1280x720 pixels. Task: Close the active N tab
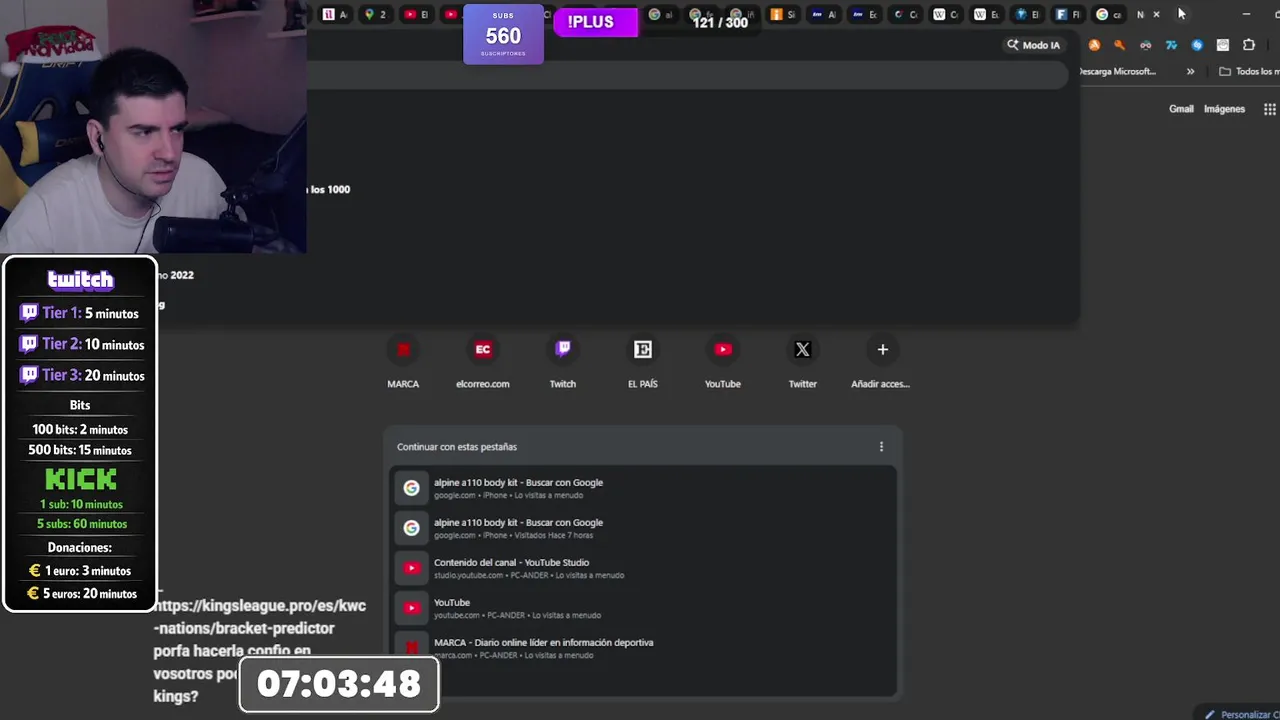coord(1156,14)
